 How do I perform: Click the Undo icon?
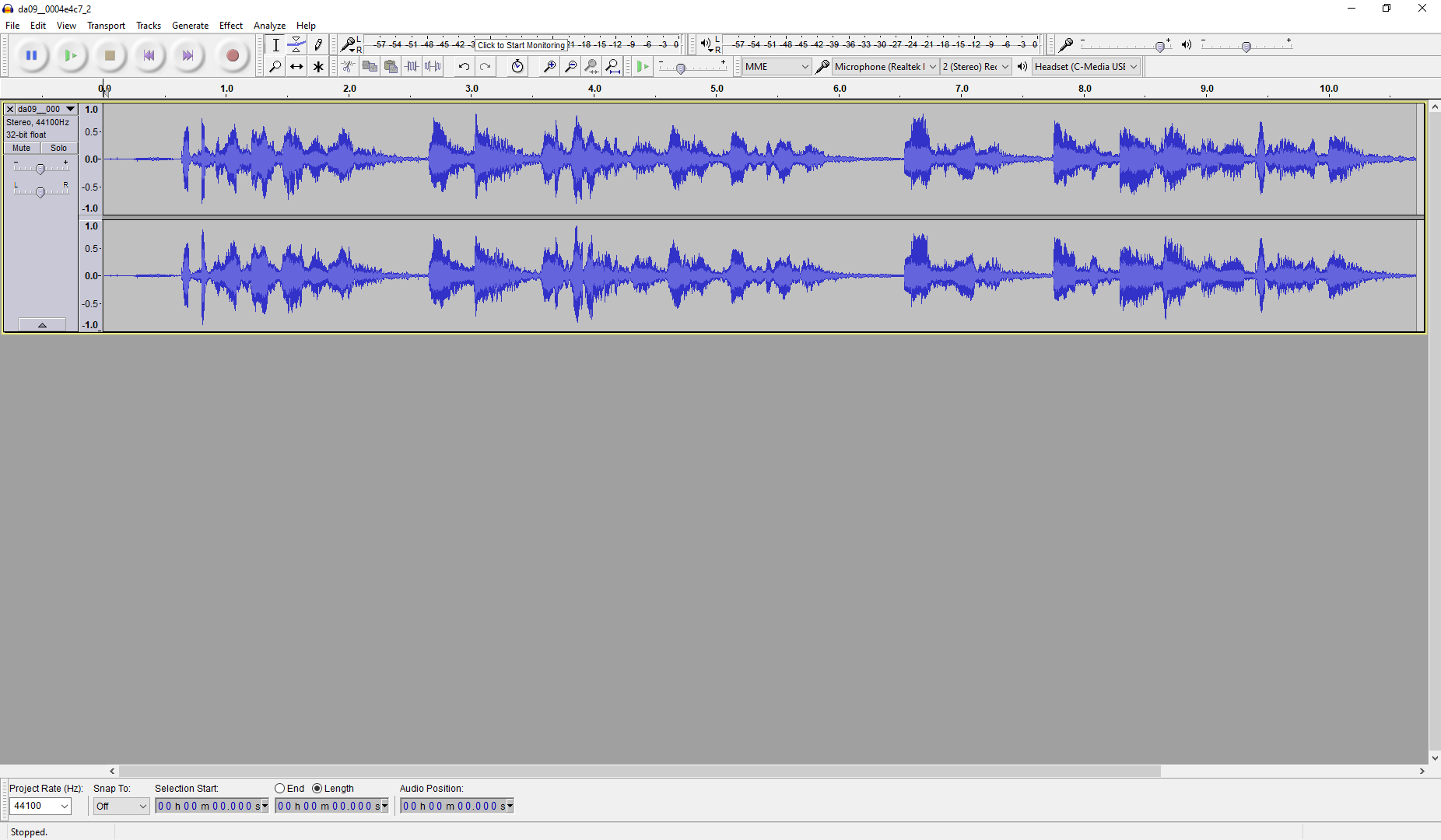coord(464,67)
